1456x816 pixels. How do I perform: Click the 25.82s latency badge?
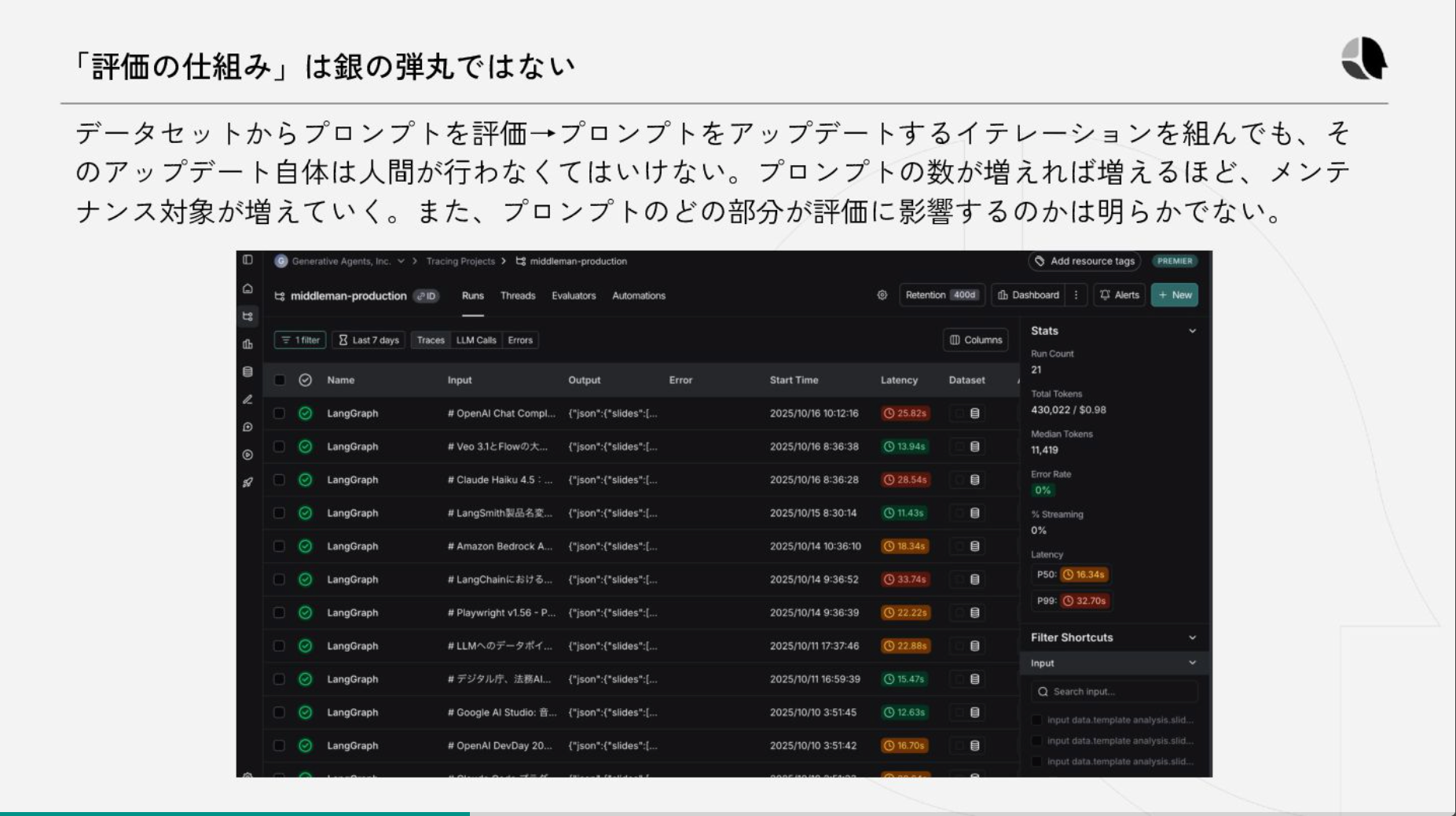point(905,413)
